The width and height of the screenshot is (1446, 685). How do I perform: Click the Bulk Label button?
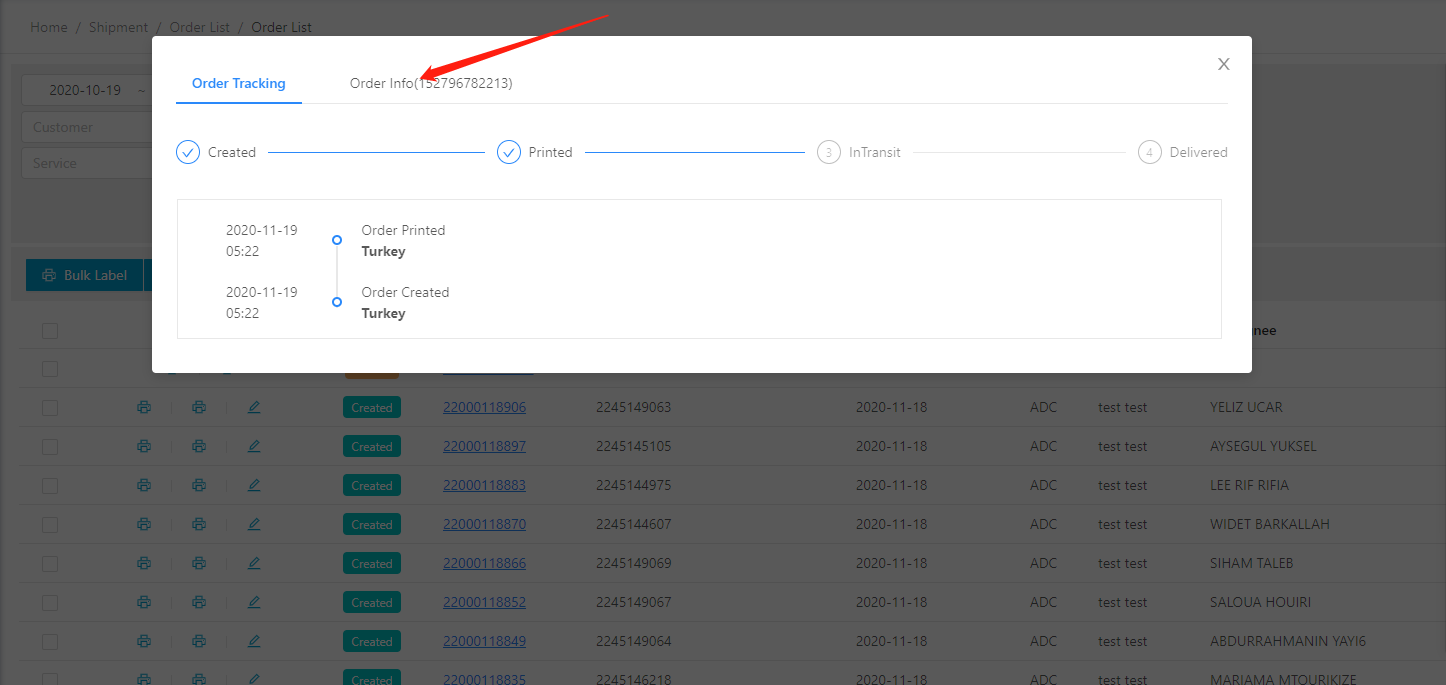85,275
